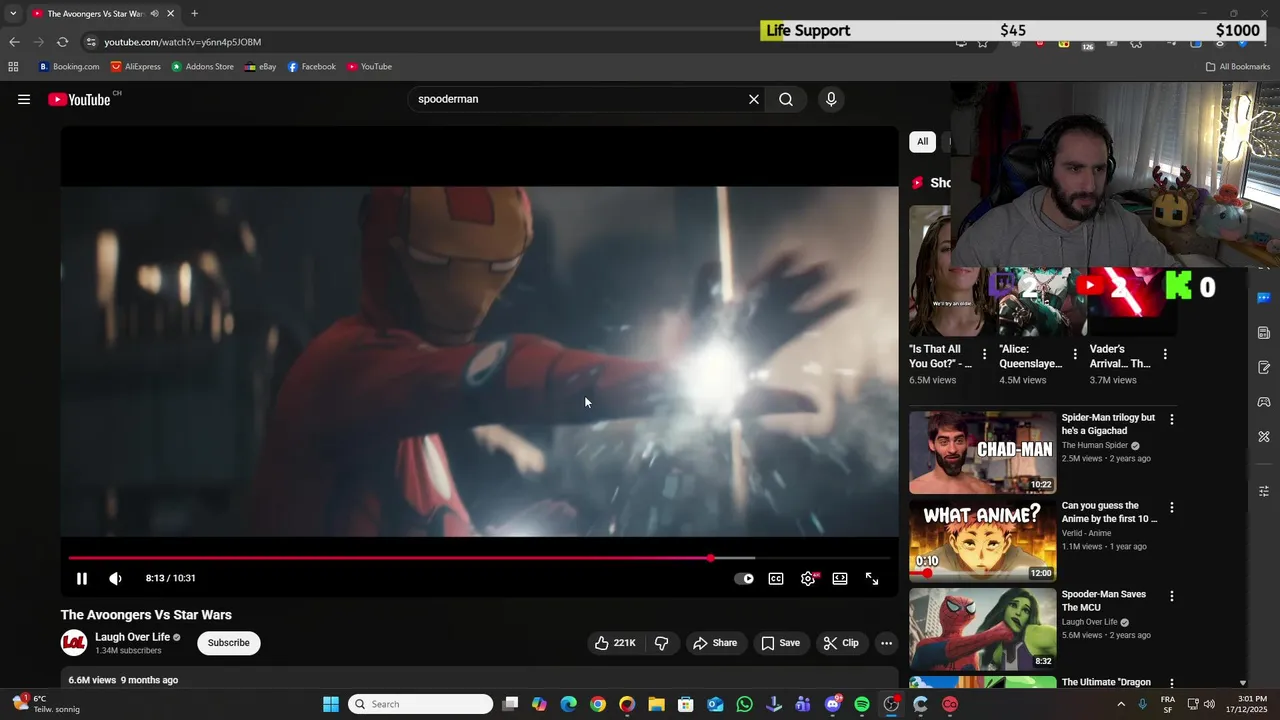
Task: Close 'The Avoongers Vs Star Wars' tab
Action: click(171, 13)
